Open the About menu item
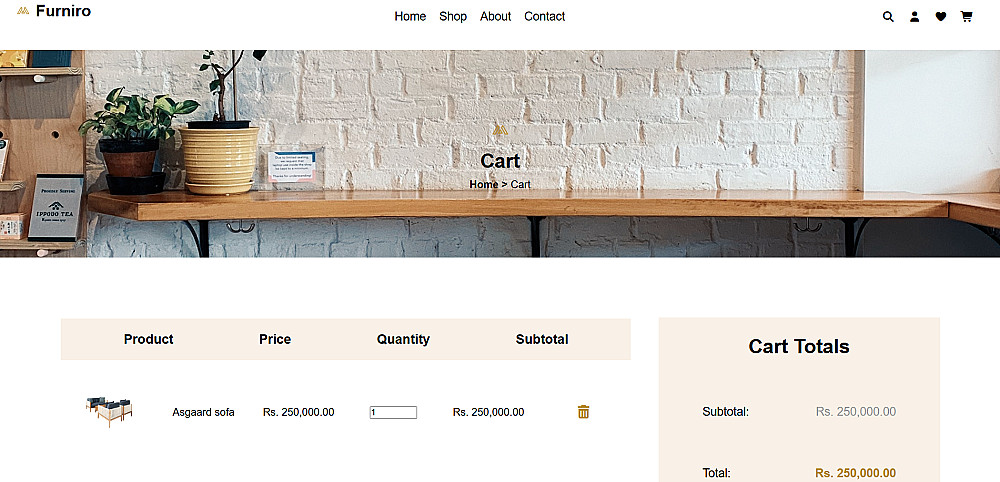Viewport: 1000px width, 482px height. click(495, 16)
